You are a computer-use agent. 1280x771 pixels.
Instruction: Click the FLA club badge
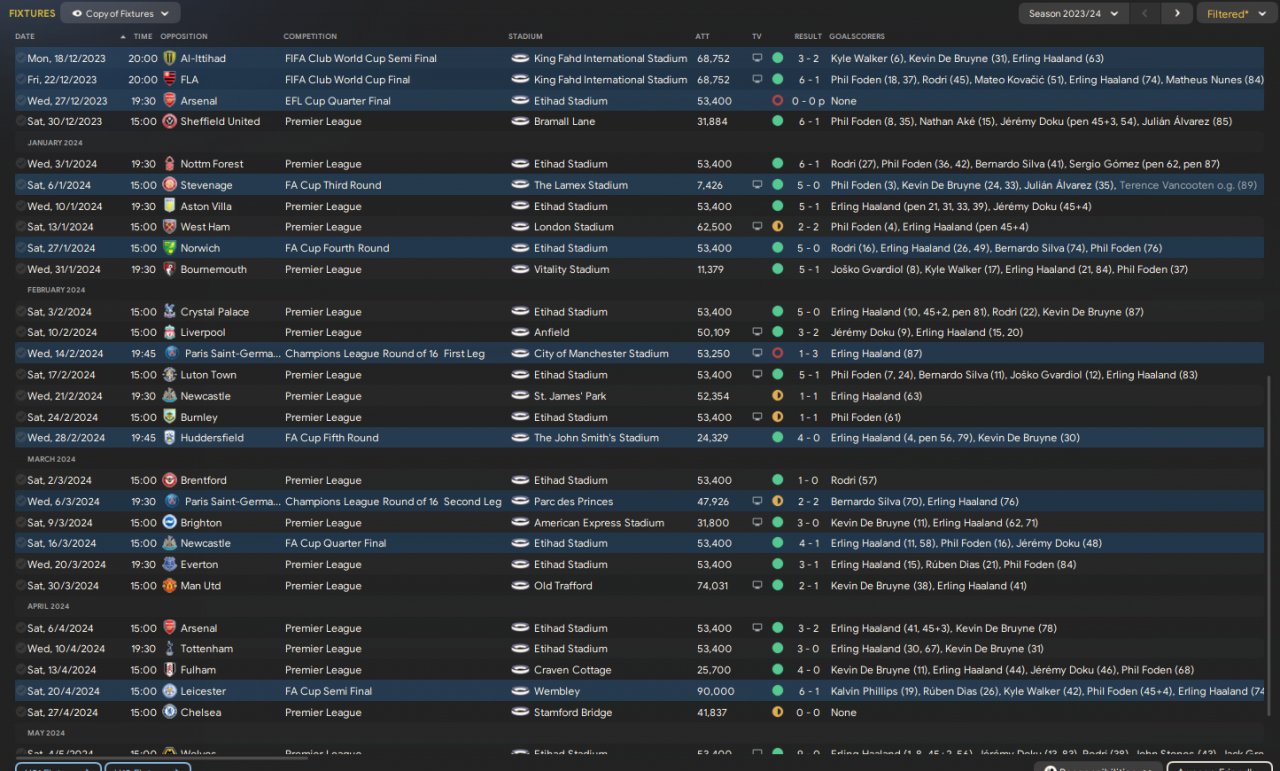(169, 79)
